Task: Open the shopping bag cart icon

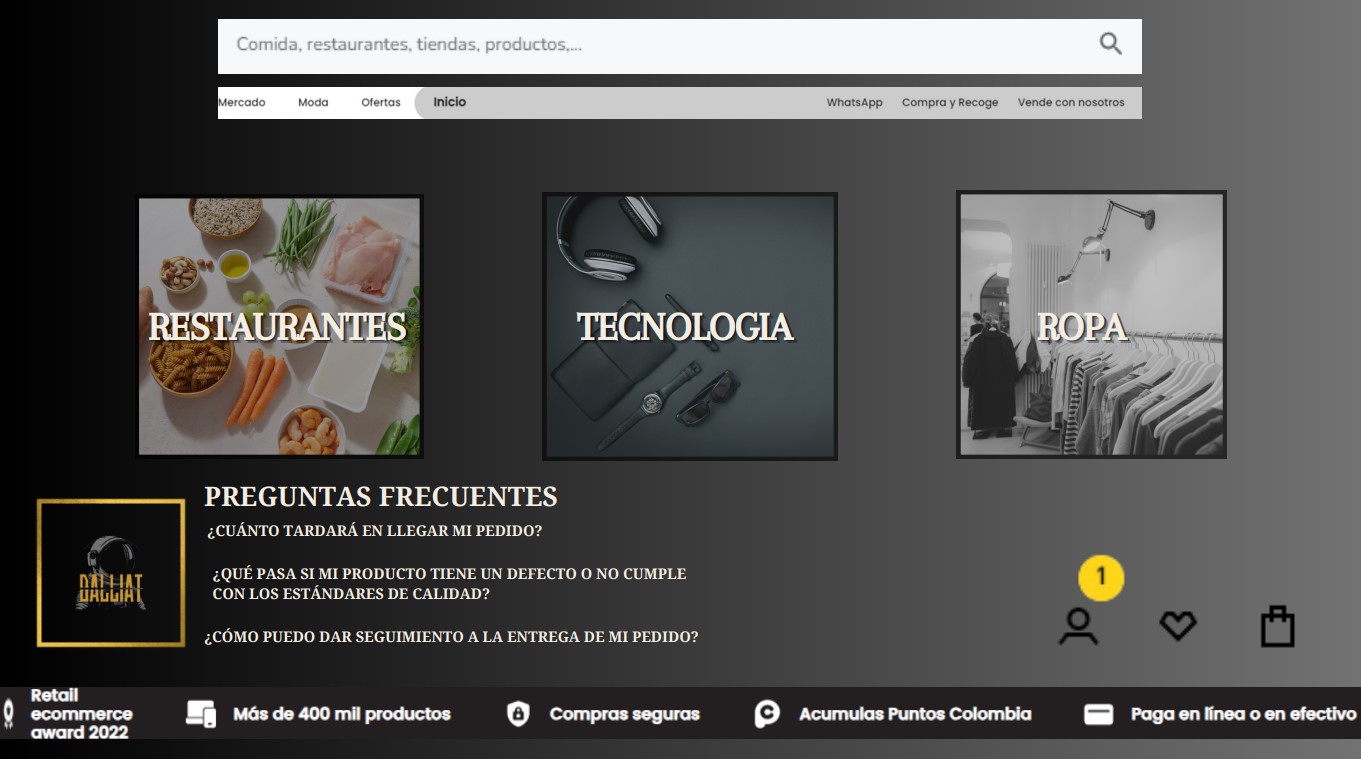Action: pyautogui.click(x=1277, y=627)
